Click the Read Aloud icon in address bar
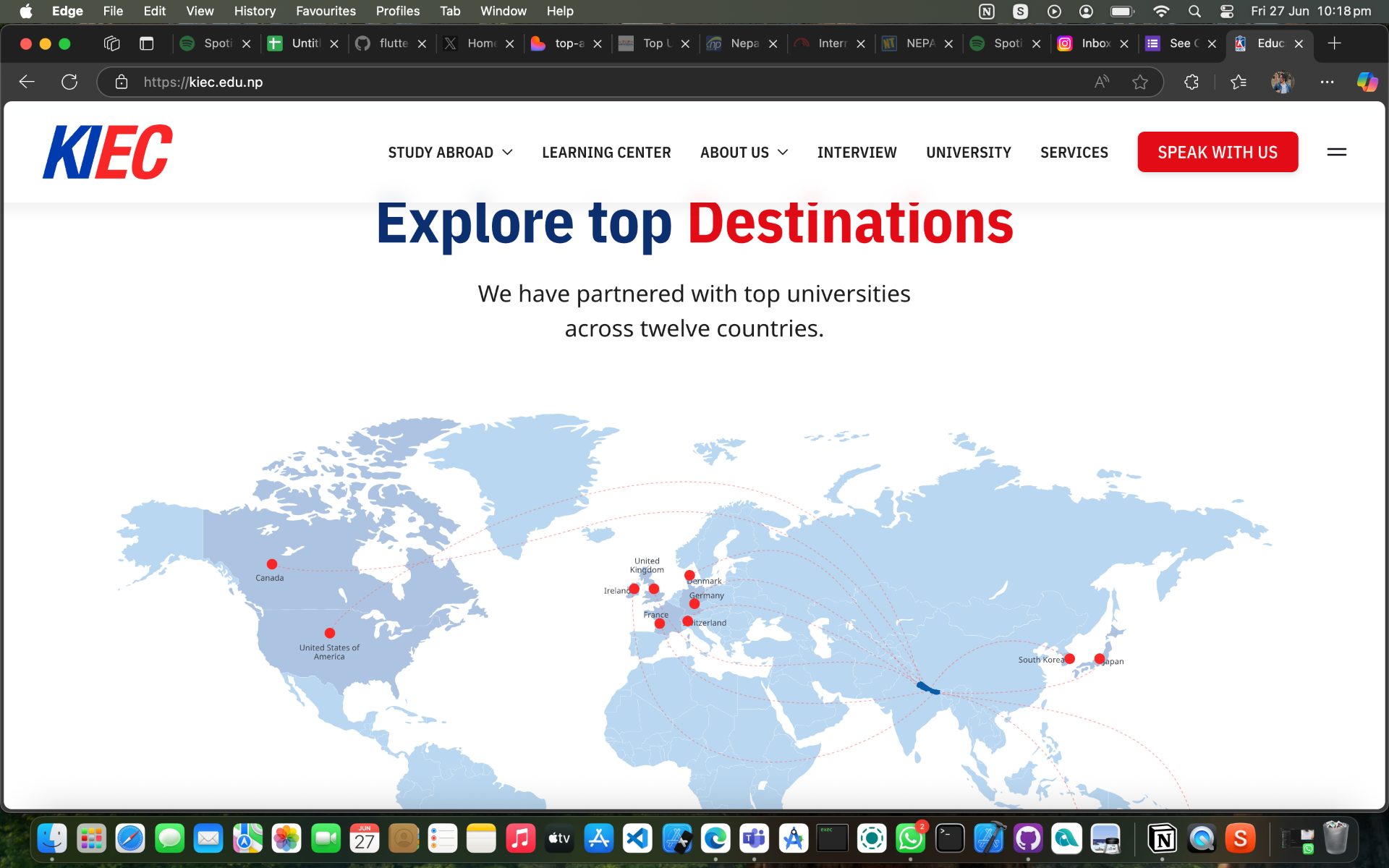This screenshot has height=868, width=1389. click(1101, 82)
